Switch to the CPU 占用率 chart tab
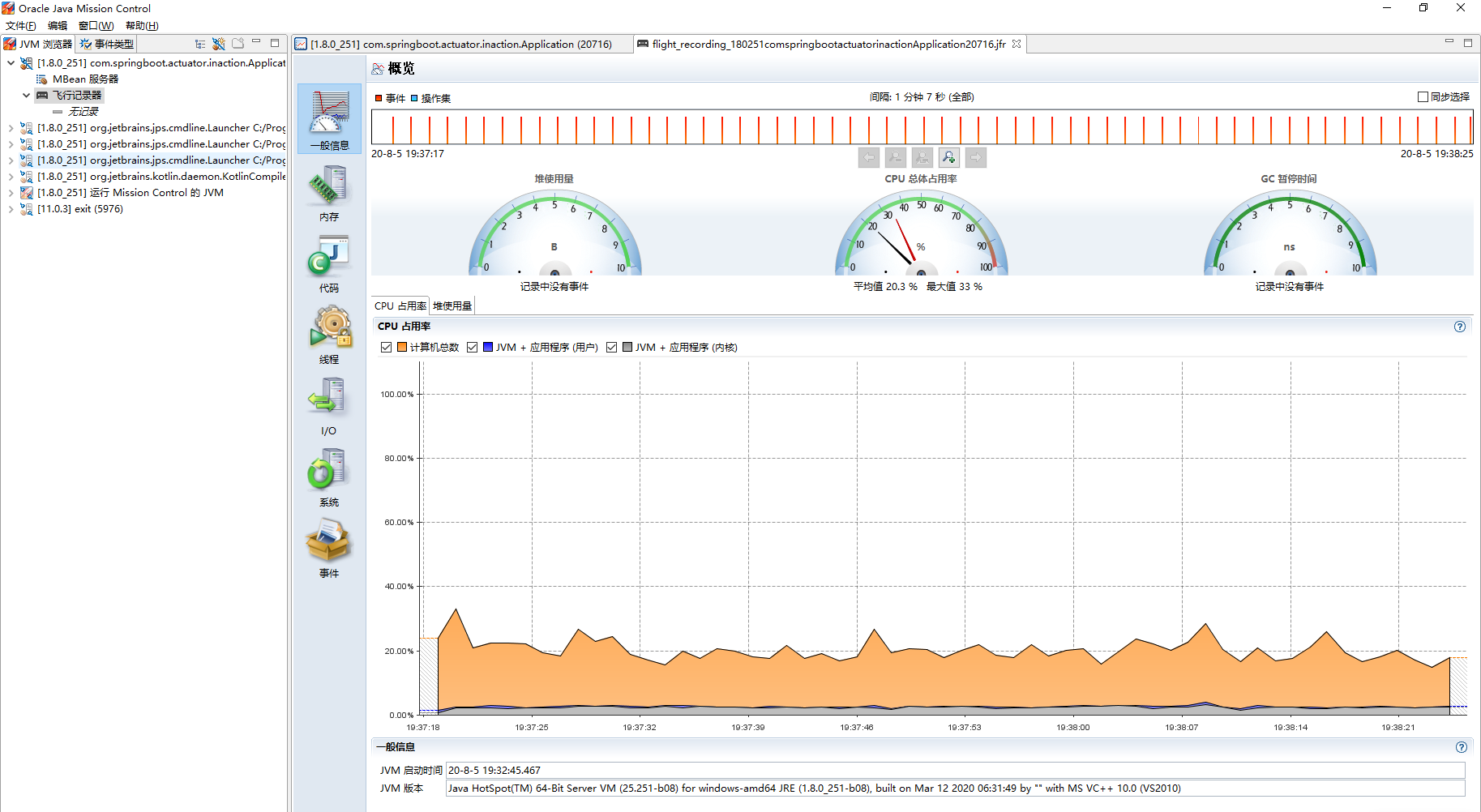The height and width of the screenshot is (812, 1481). 400,306
